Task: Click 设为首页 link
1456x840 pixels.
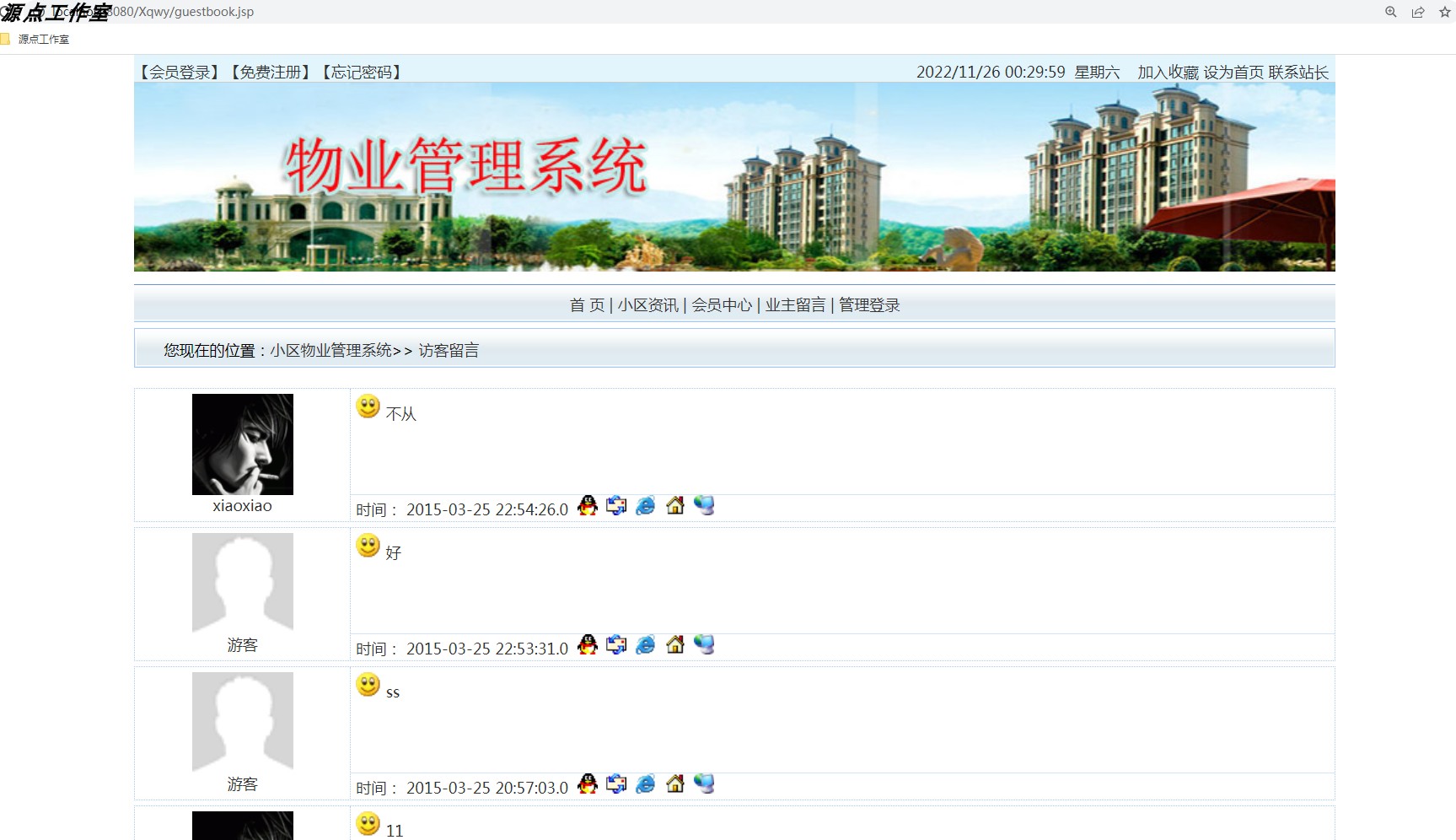Action: 1233,73
